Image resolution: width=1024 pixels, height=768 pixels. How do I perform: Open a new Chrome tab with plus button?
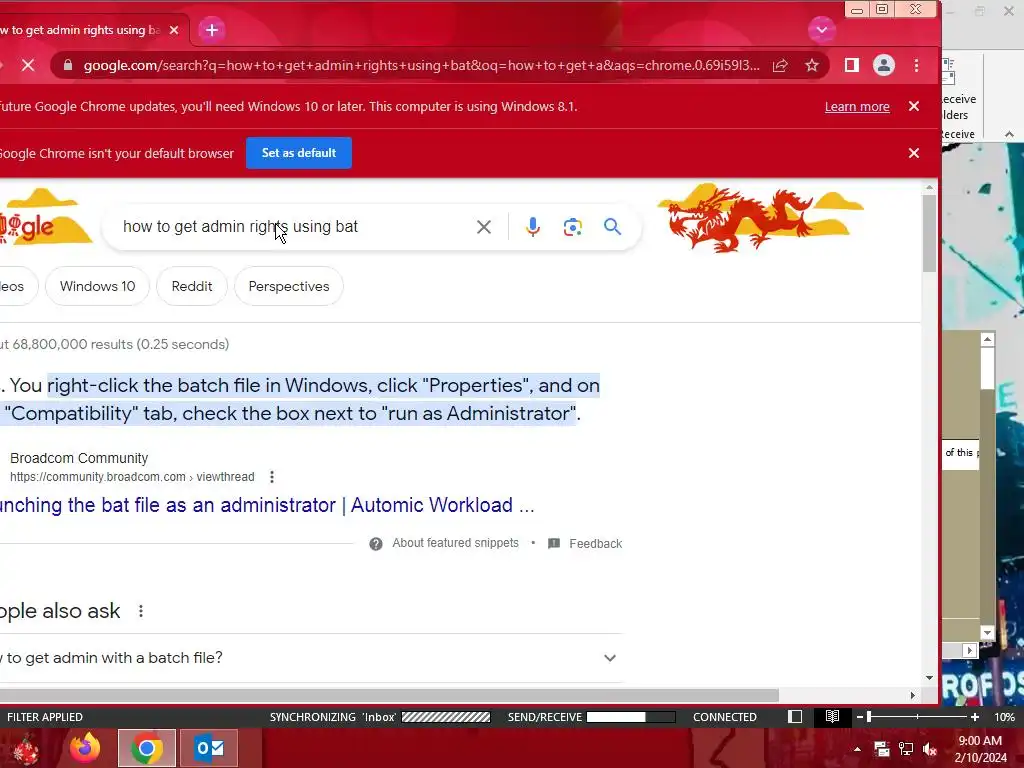point(212,30)
